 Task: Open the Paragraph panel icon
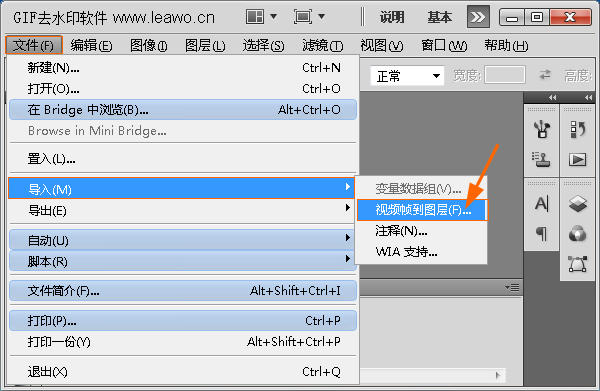(x=541, y=233)
